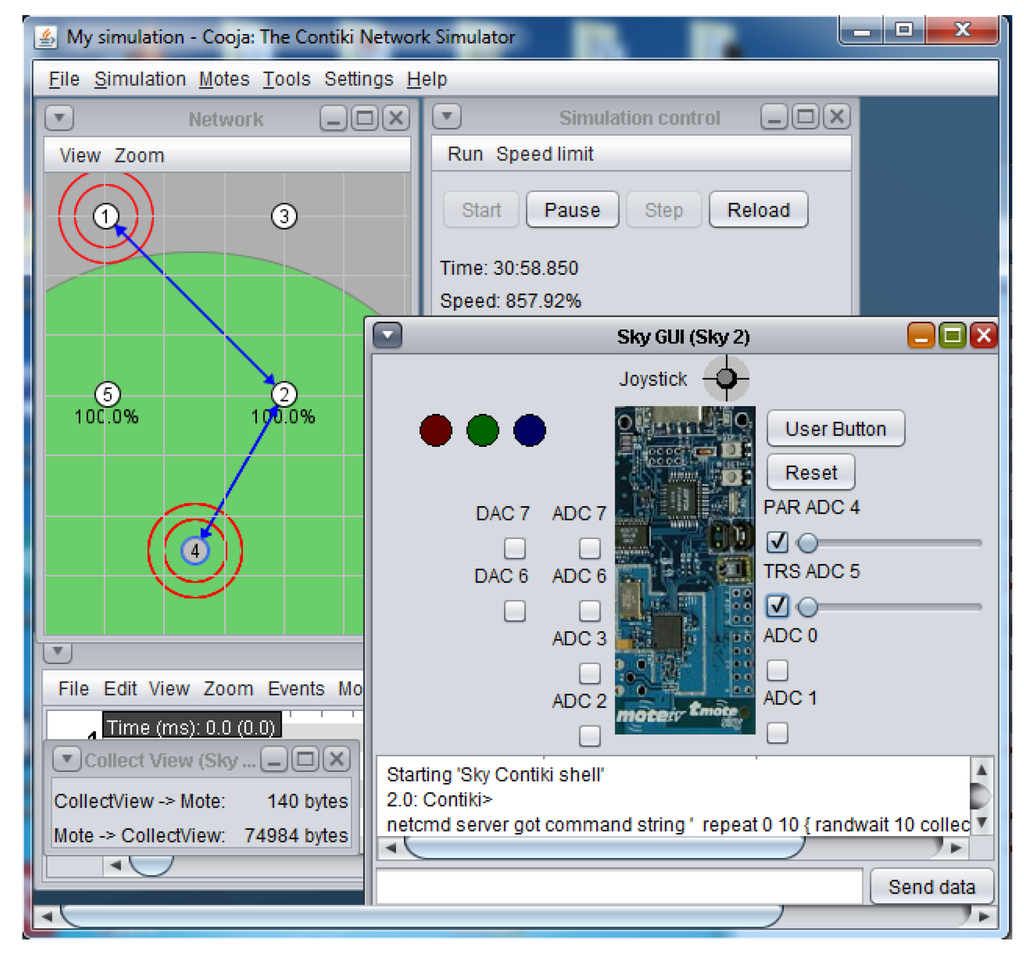
Task: Open the Simulation control panel dropdown arrow
Action: [x=447, y=117]
